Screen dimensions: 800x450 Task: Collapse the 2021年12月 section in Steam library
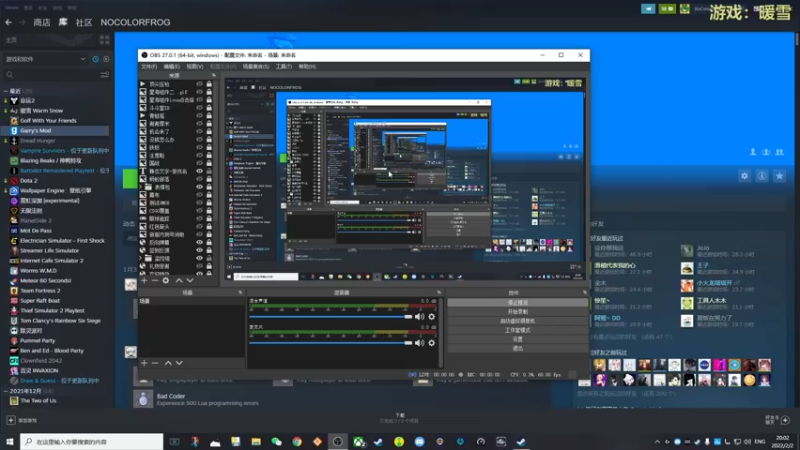click(x=6, y=391)
